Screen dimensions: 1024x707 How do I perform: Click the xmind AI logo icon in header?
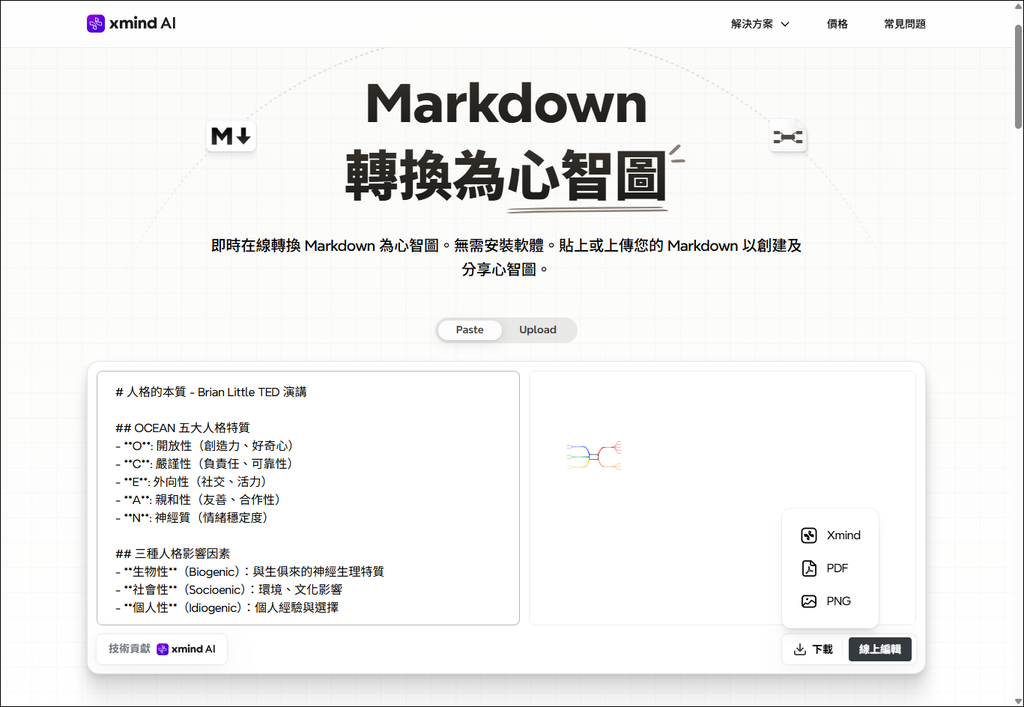(95, 24)
